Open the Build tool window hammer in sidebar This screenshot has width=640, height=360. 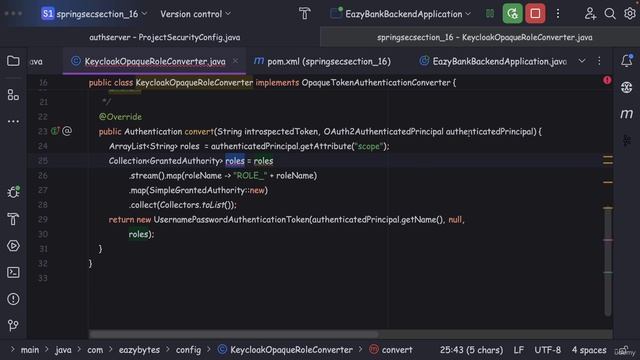tap(13, 219)
